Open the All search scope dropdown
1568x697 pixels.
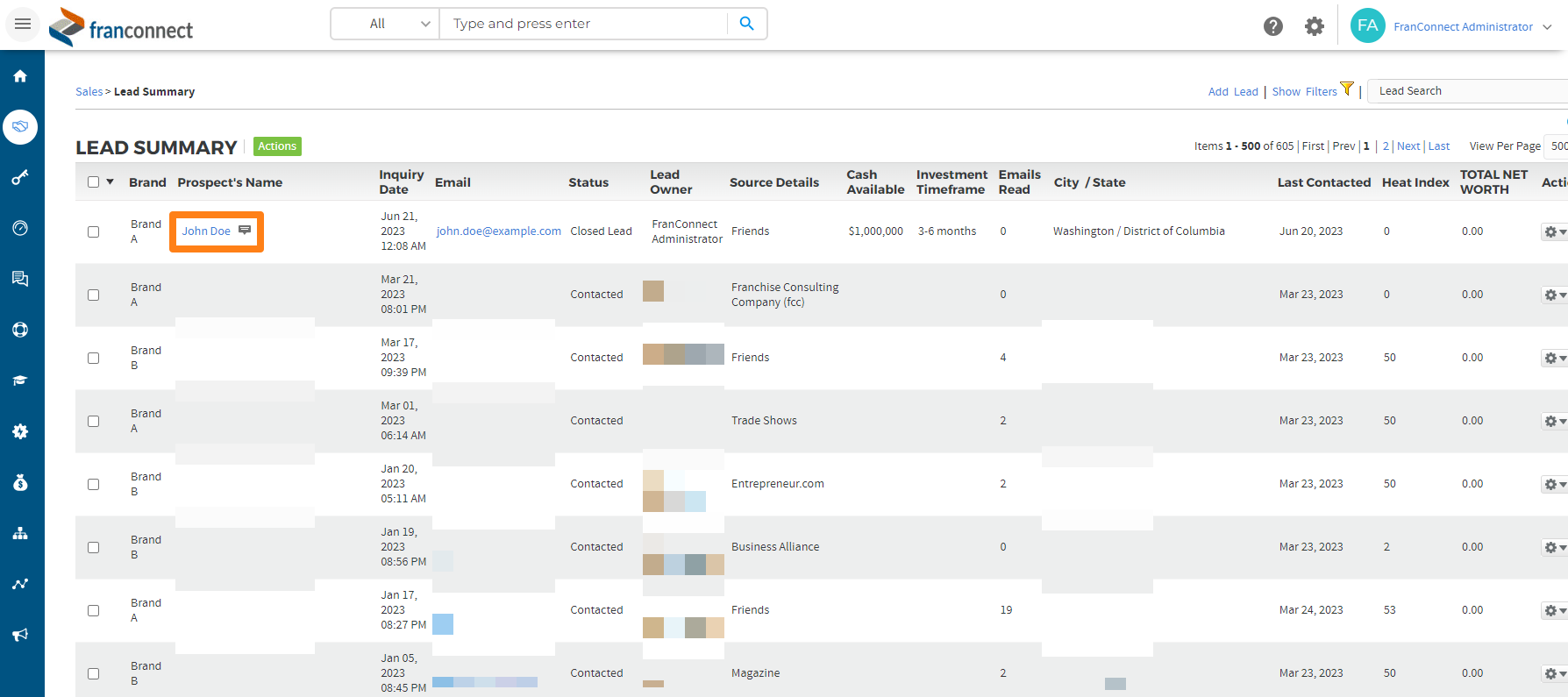tap(386, 24)
